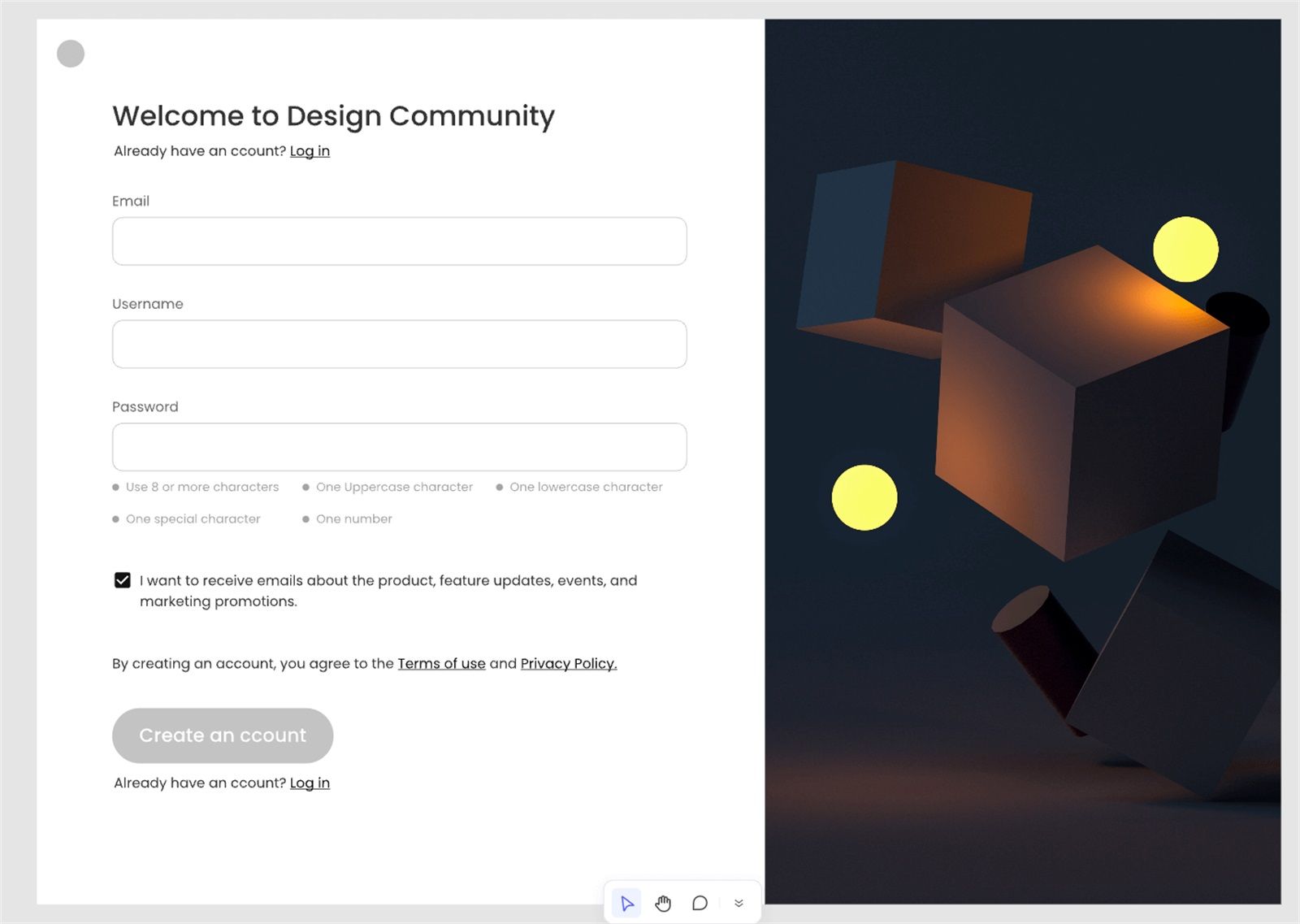Open the Log in link under the heading
Image resolution: width=1300 pixels, height=924 pixels.
tap(310, 151)
